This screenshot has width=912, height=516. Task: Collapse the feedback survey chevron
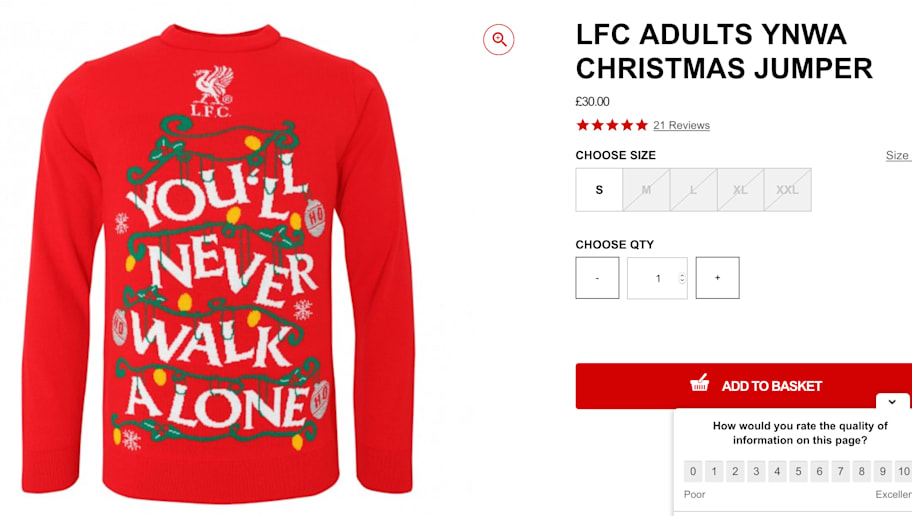pos(892,401)
